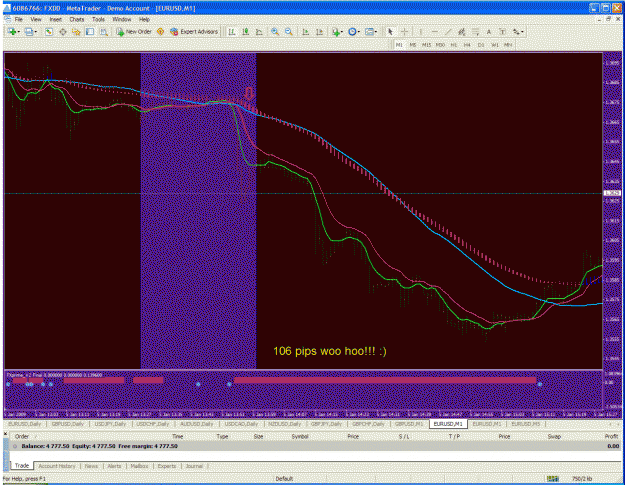Switch to the GBPUSD,Daily chart tab
This screenshot has height=485, width=625.
68,424
